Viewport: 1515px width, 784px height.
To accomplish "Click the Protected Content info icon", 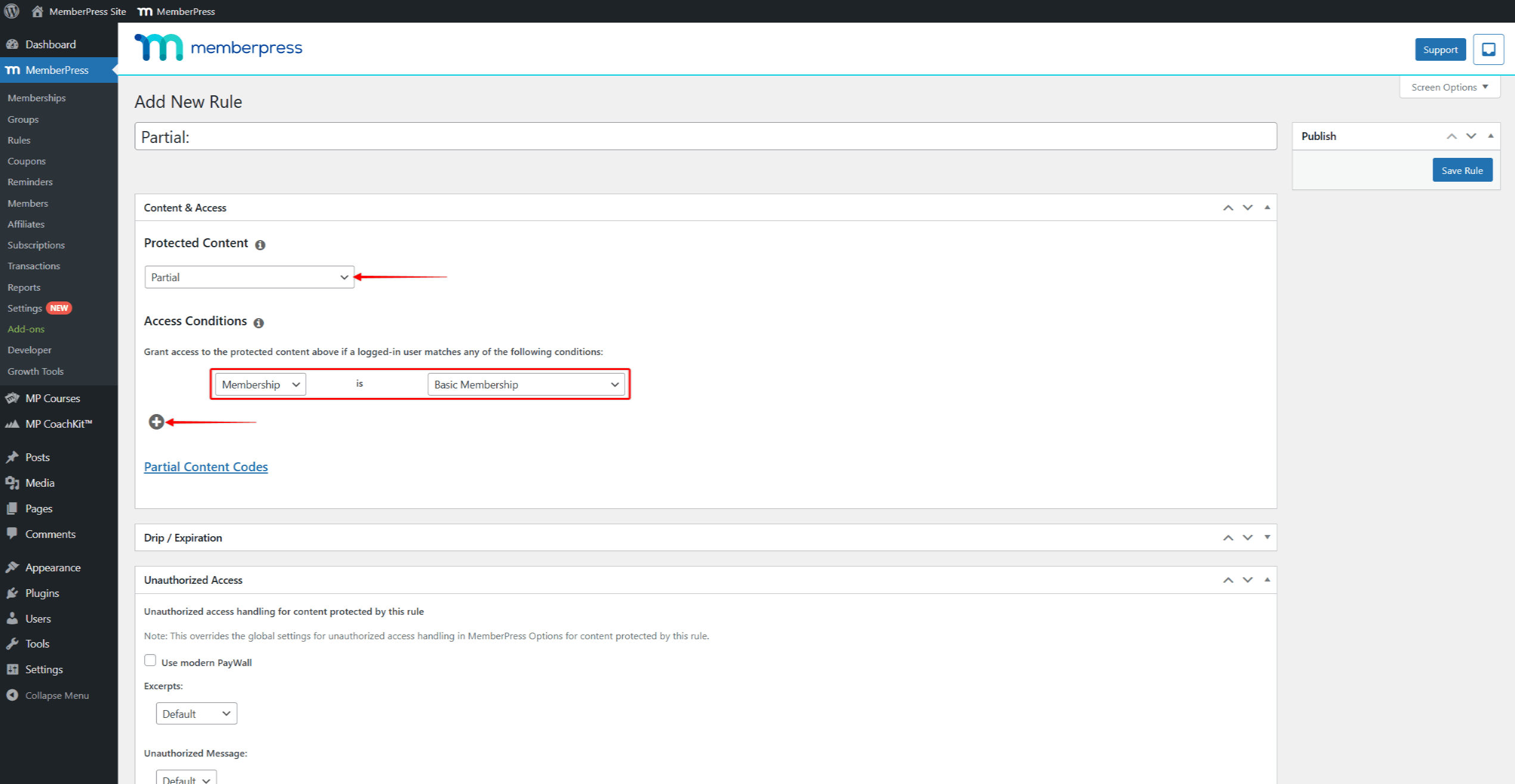I will pos(260,245).
